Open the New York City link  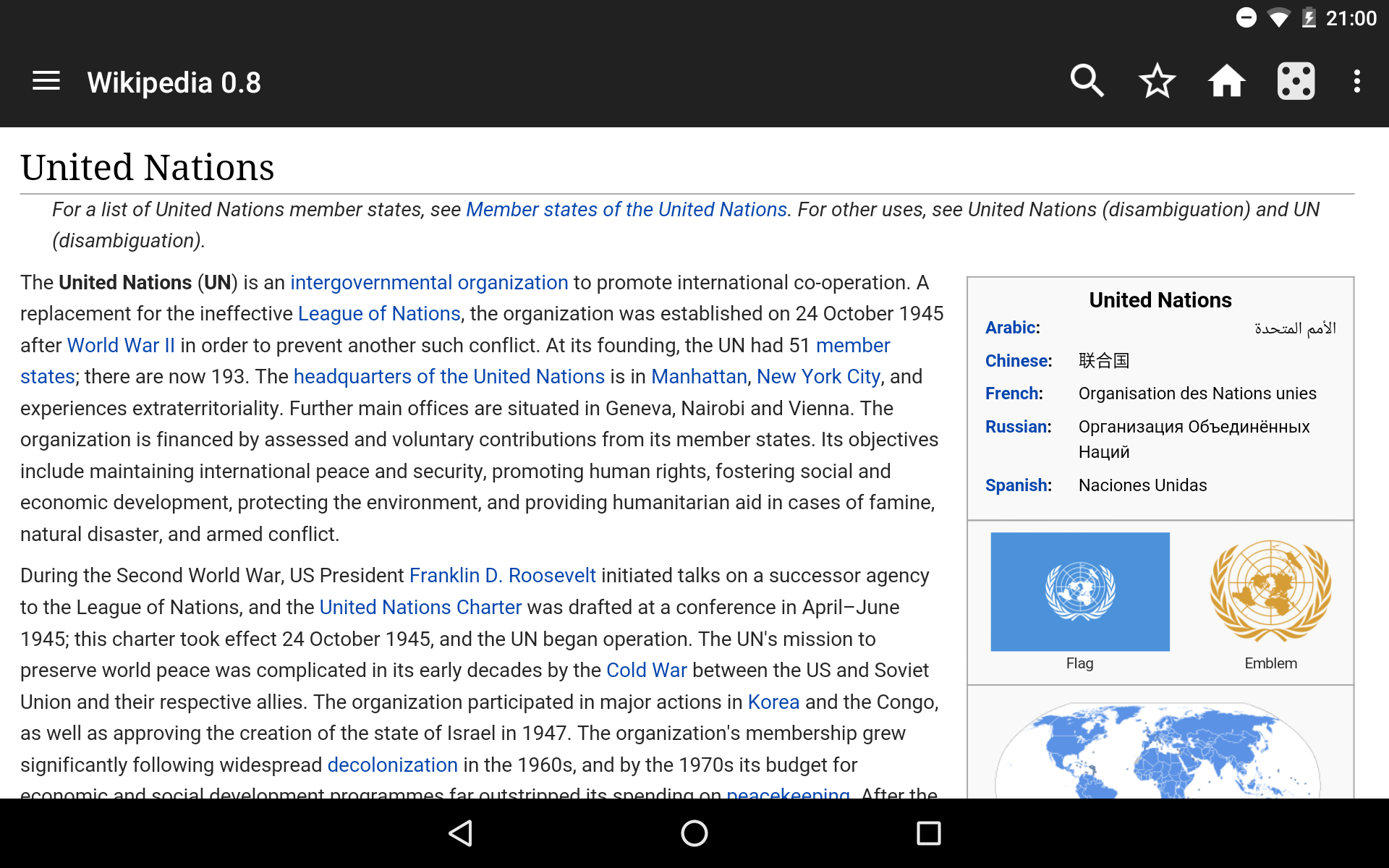pos(818,376)
